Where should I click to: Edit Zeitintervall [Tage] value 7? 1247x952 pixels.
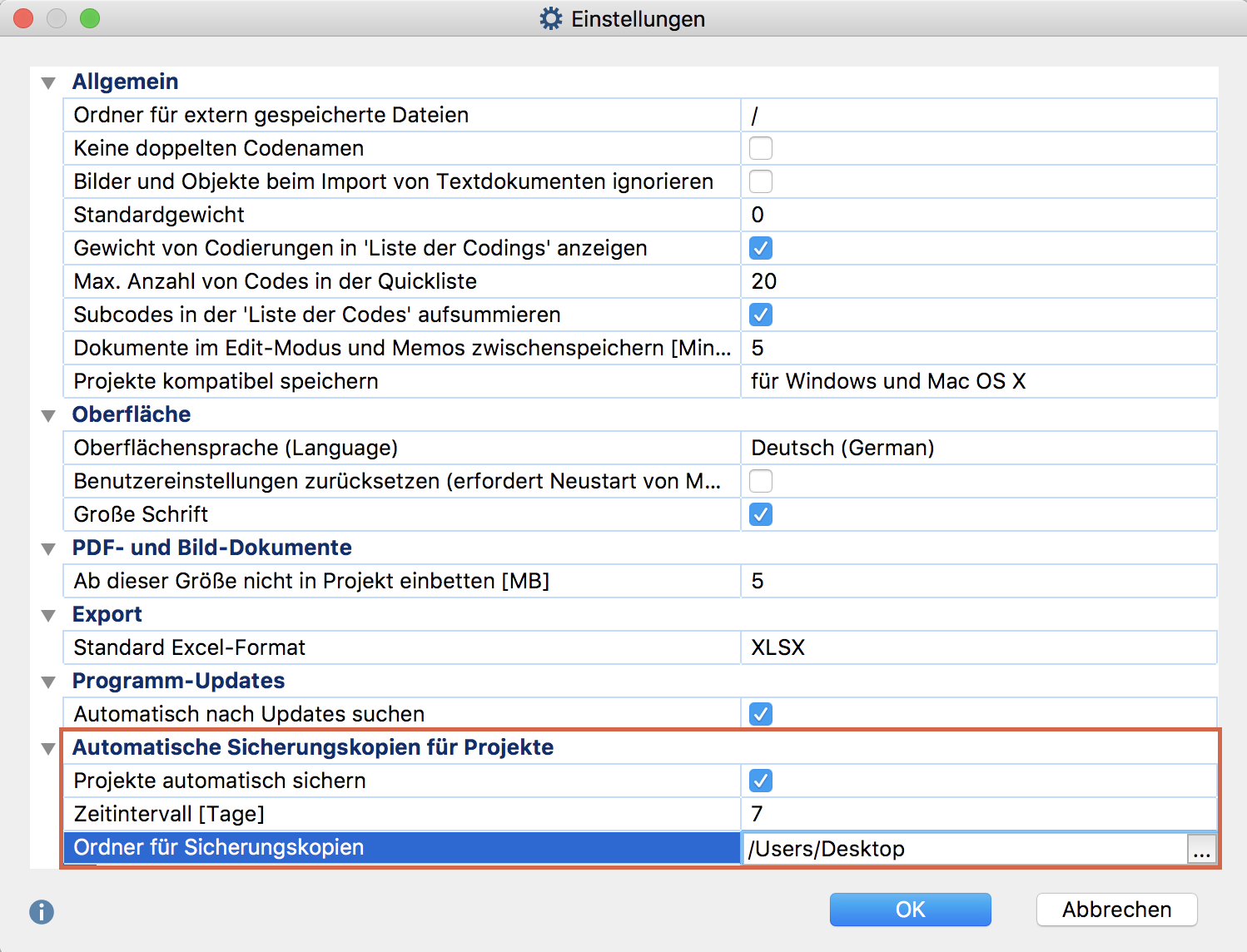[x=979, y=814]
